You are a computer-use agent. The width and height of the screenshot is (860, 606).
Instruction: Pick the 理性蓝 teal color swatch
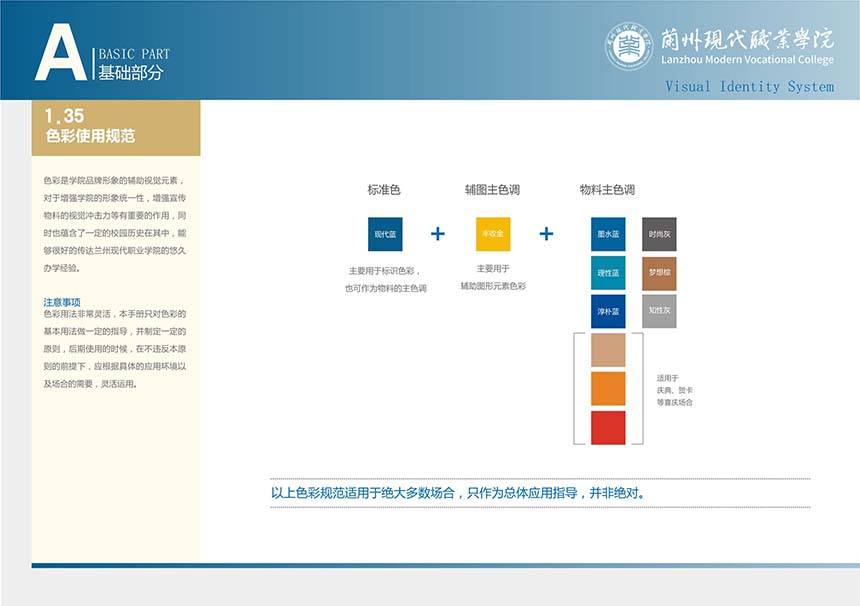point(608,273)
